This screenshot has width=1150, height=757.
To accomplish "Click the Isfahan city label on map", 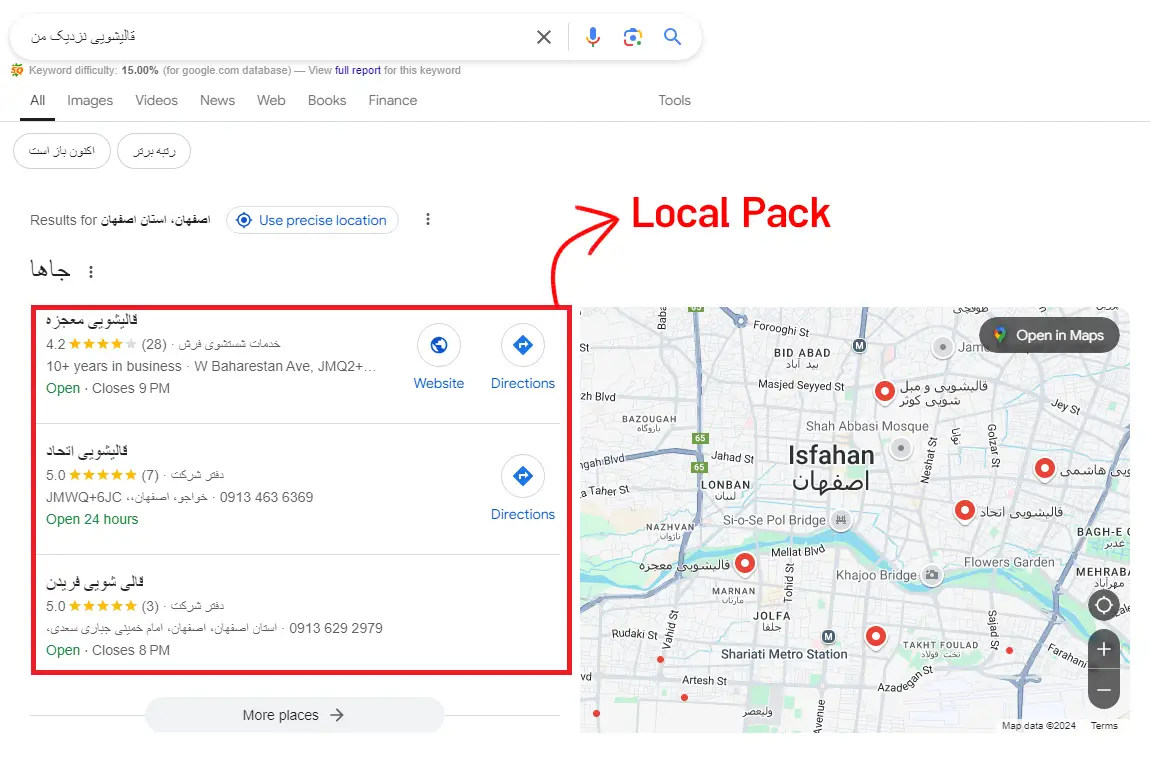I will coord(831,456).
